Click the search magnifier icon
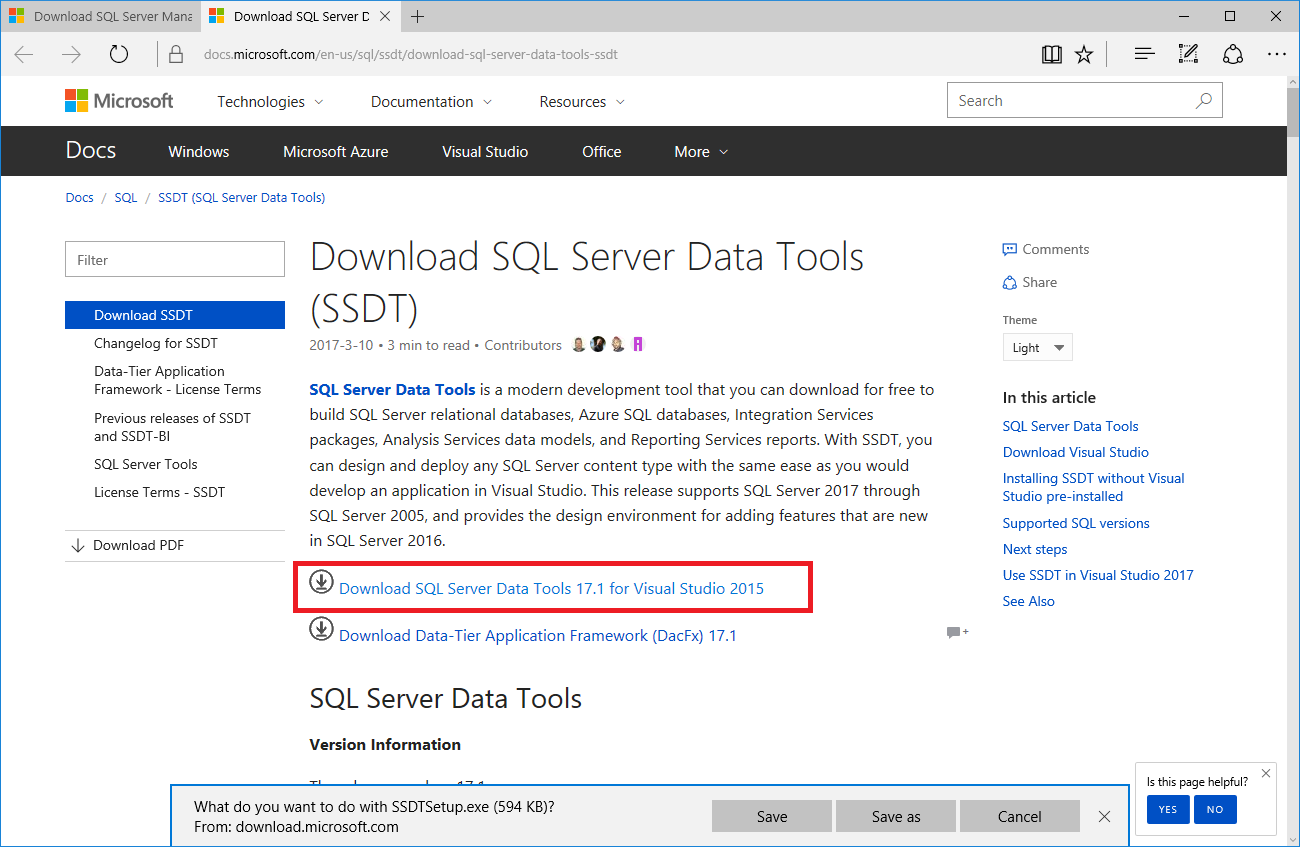The width and height of the screenshot is (1300, 847). pyautogui.click(x=1203, y=100)
